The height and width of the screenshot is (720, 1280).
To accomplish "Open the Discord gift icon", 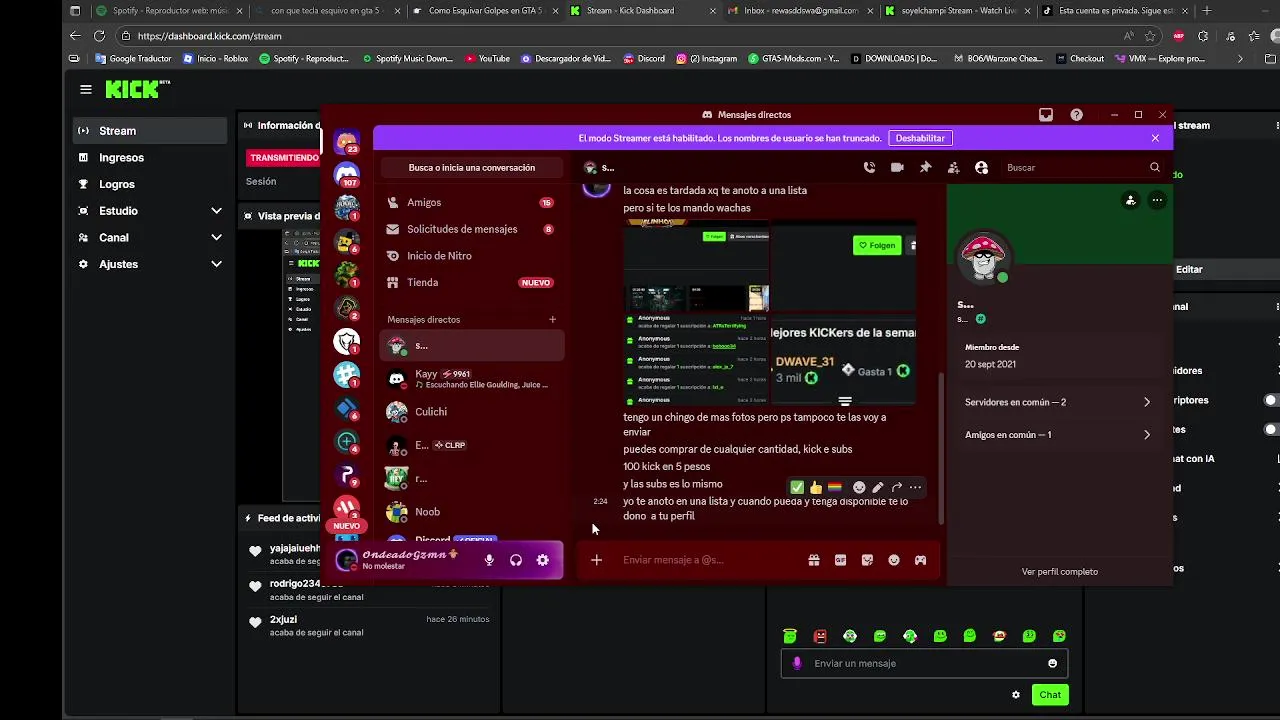I will 814,560.
